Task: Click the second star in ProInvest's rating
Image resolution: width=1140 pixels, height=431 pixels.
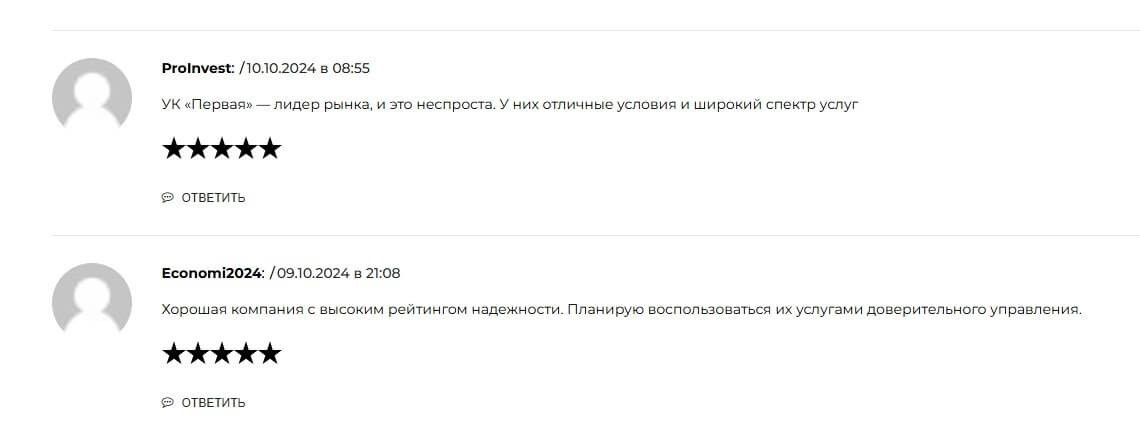Action: pyautogui.click(x=198, y=150)
